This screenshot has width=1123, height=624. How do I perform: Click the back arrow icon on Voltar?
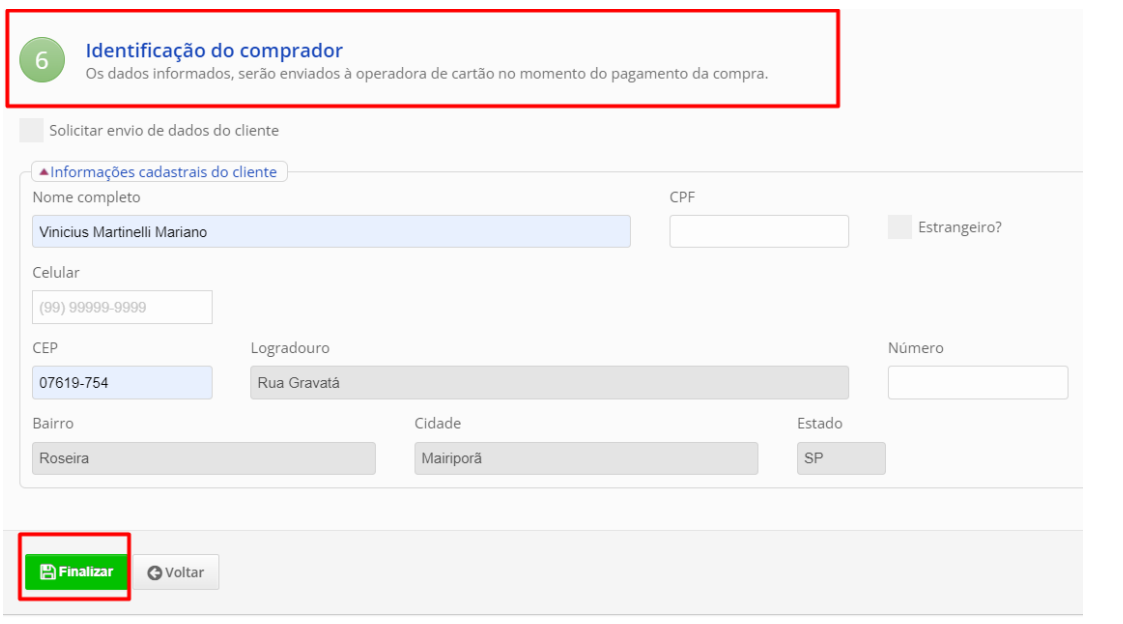[x=154, y=573]
